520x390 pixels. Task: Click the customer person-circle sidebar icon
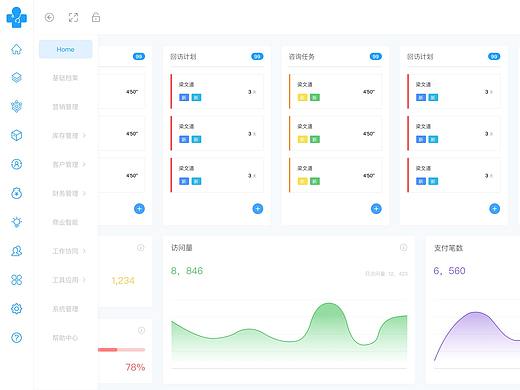pos(16,164)
